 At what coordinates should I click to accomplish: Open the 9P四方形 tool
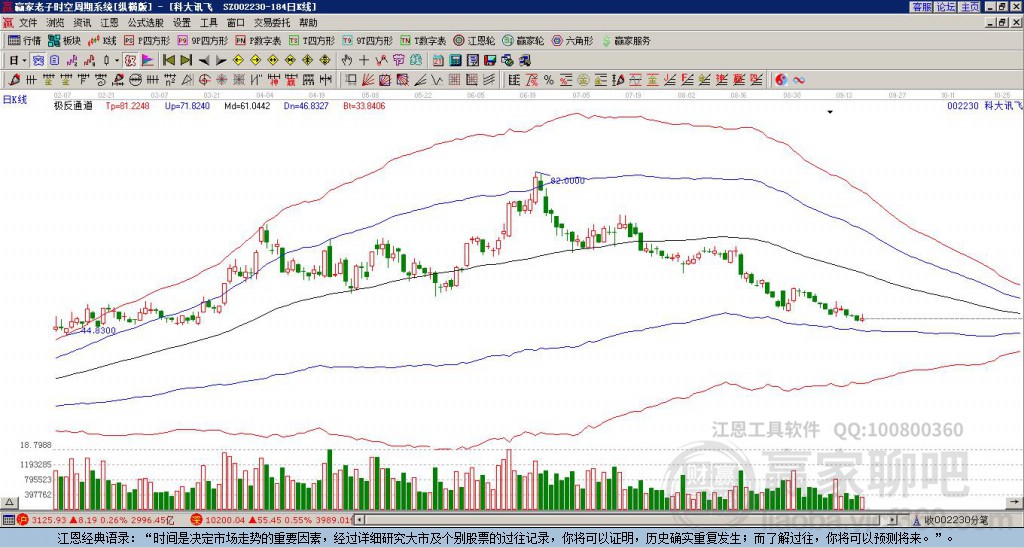(202, 40)
